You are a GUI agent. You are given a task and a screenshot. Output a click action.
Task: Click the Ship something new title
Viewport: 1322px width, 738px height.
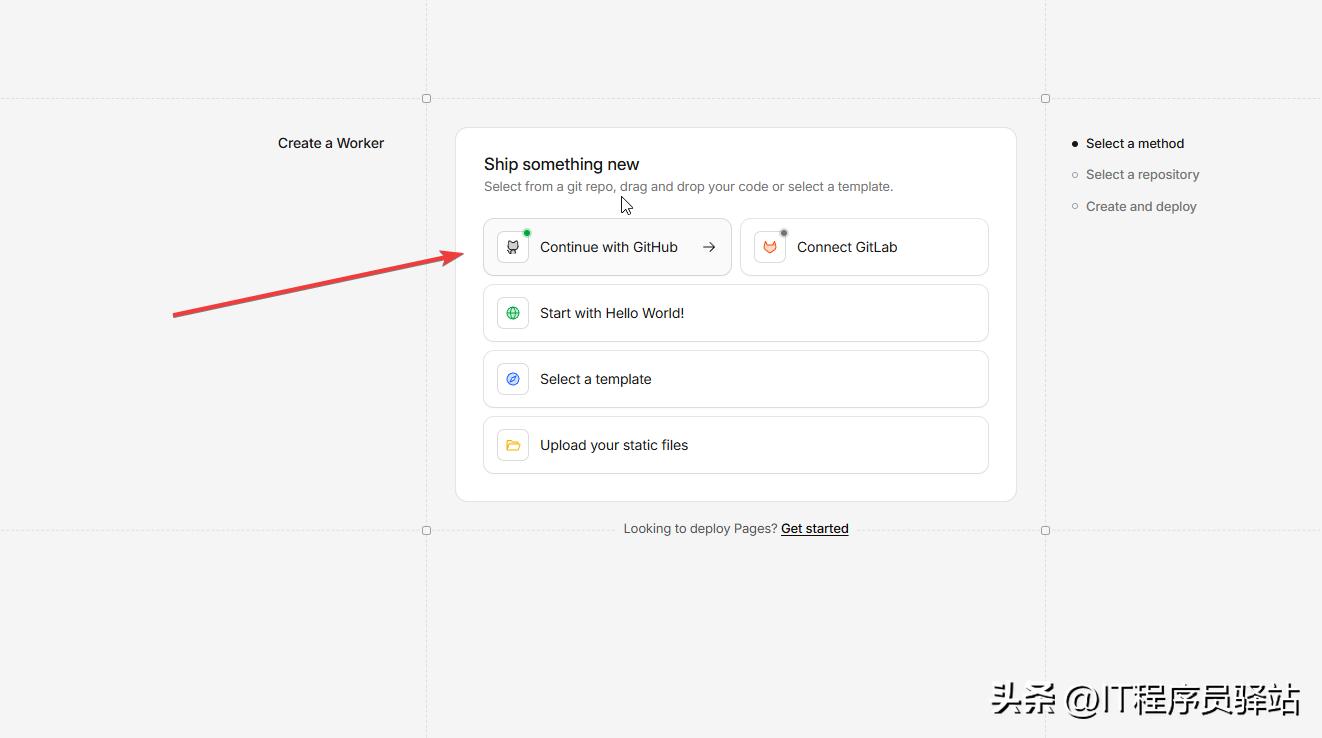pos(561,164)
